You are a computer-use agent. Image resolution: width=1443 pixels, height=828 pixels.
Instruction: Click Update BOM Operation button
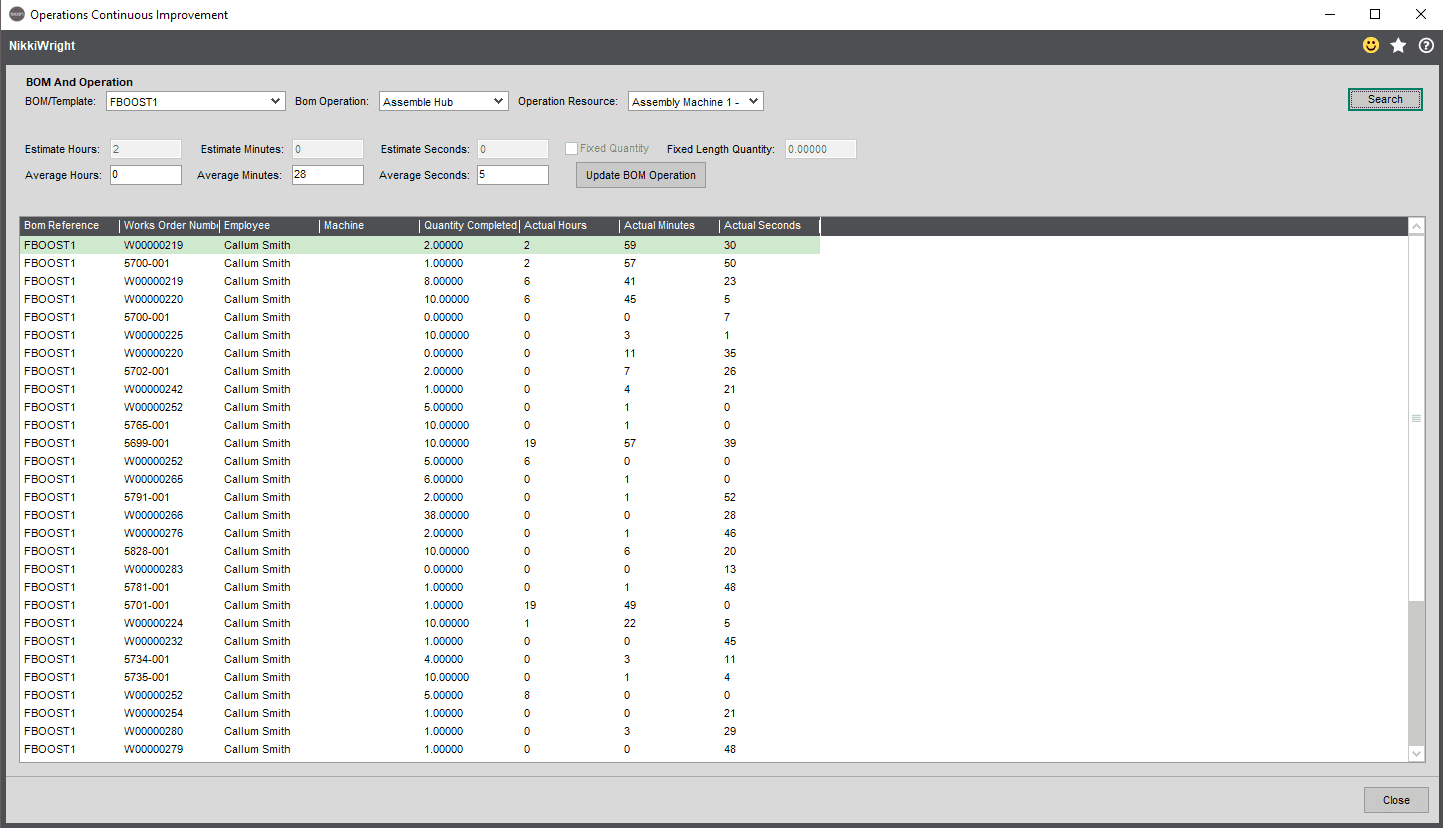point(641,175)
